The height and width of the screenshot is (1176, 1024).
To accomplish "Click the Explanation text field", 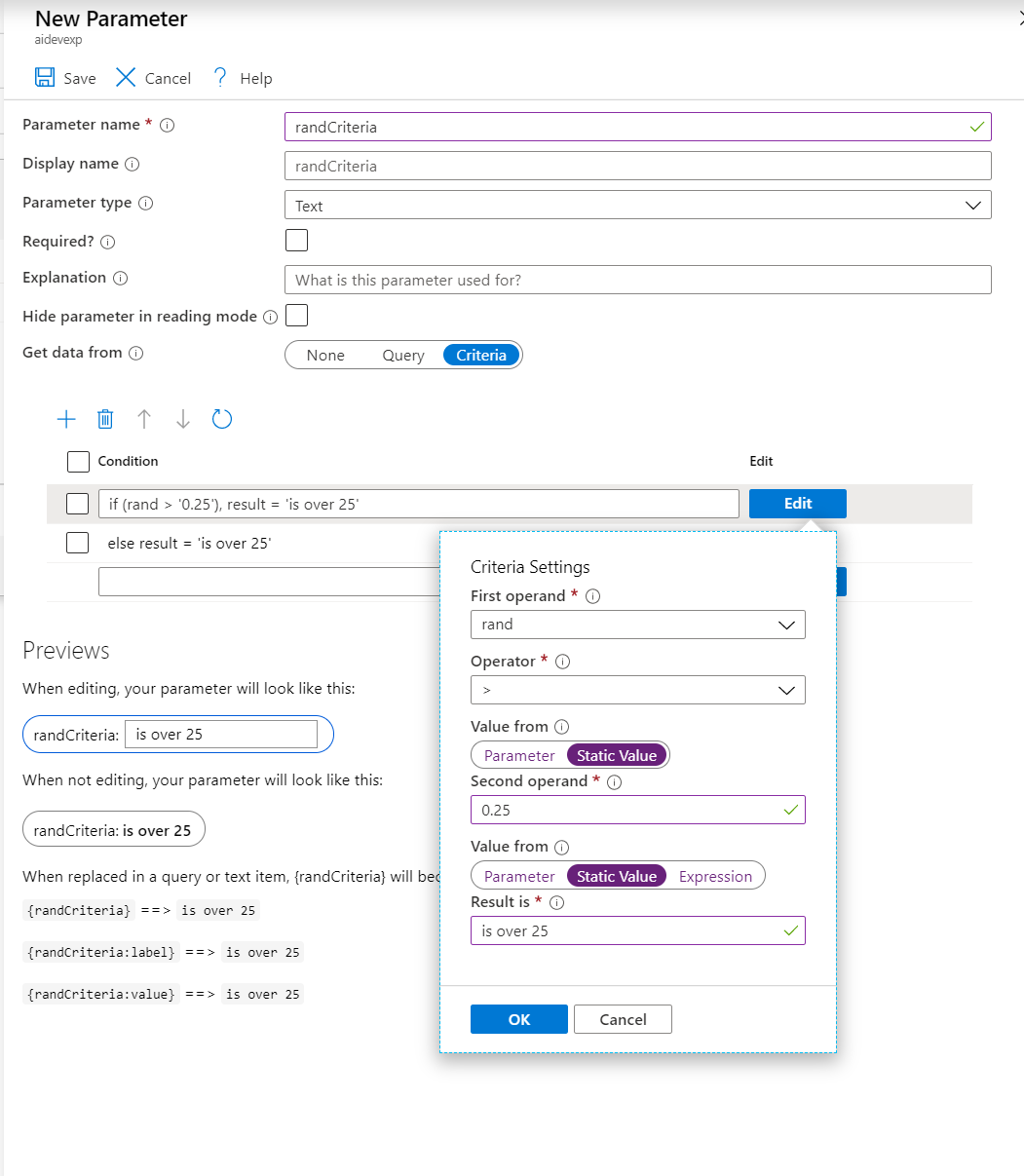I will (637, 280).
